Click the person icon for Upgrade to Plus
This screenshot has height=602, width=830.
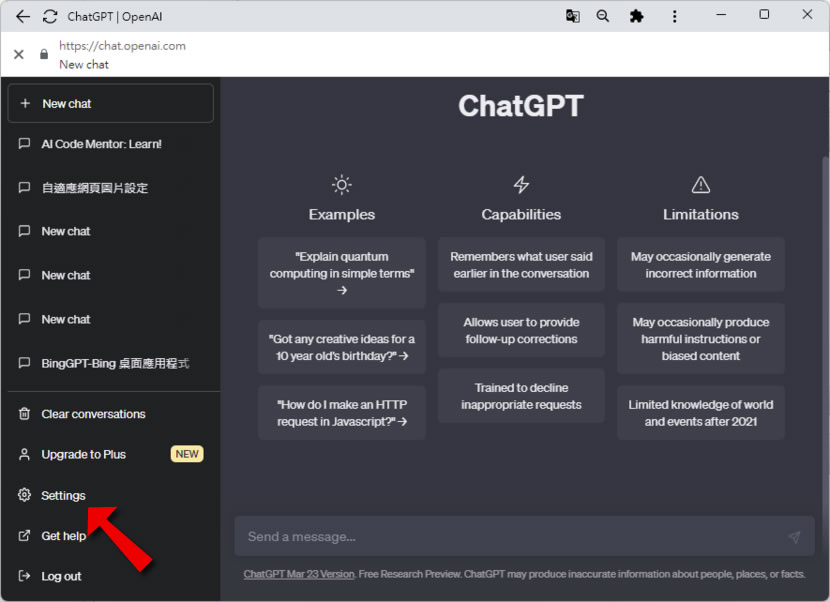tap(24, 454)
